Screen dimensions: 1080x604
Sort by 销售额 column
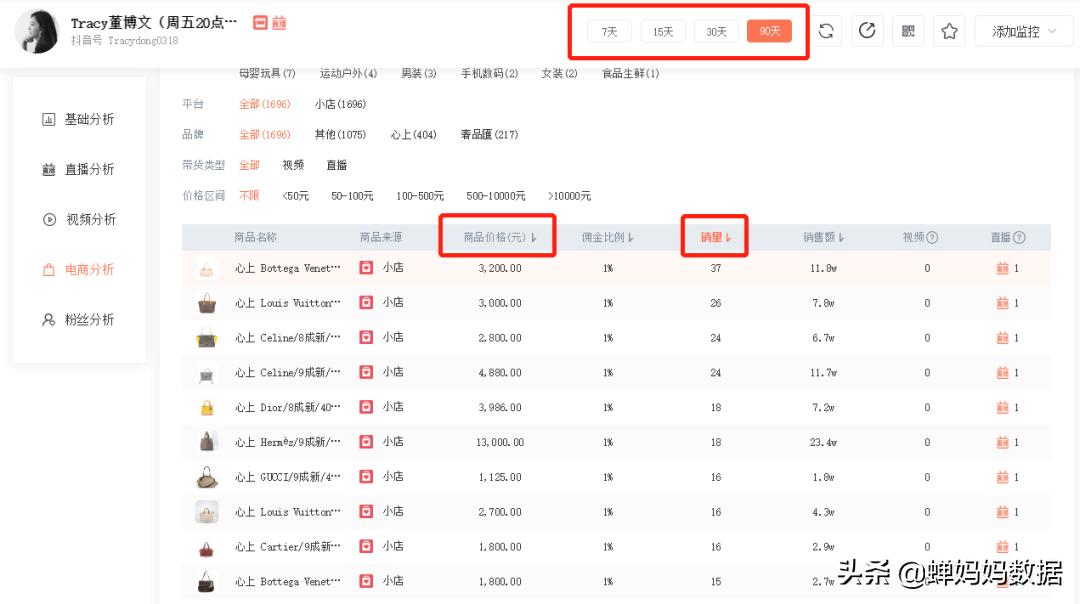pyautogui.click(x=824, y=237)
